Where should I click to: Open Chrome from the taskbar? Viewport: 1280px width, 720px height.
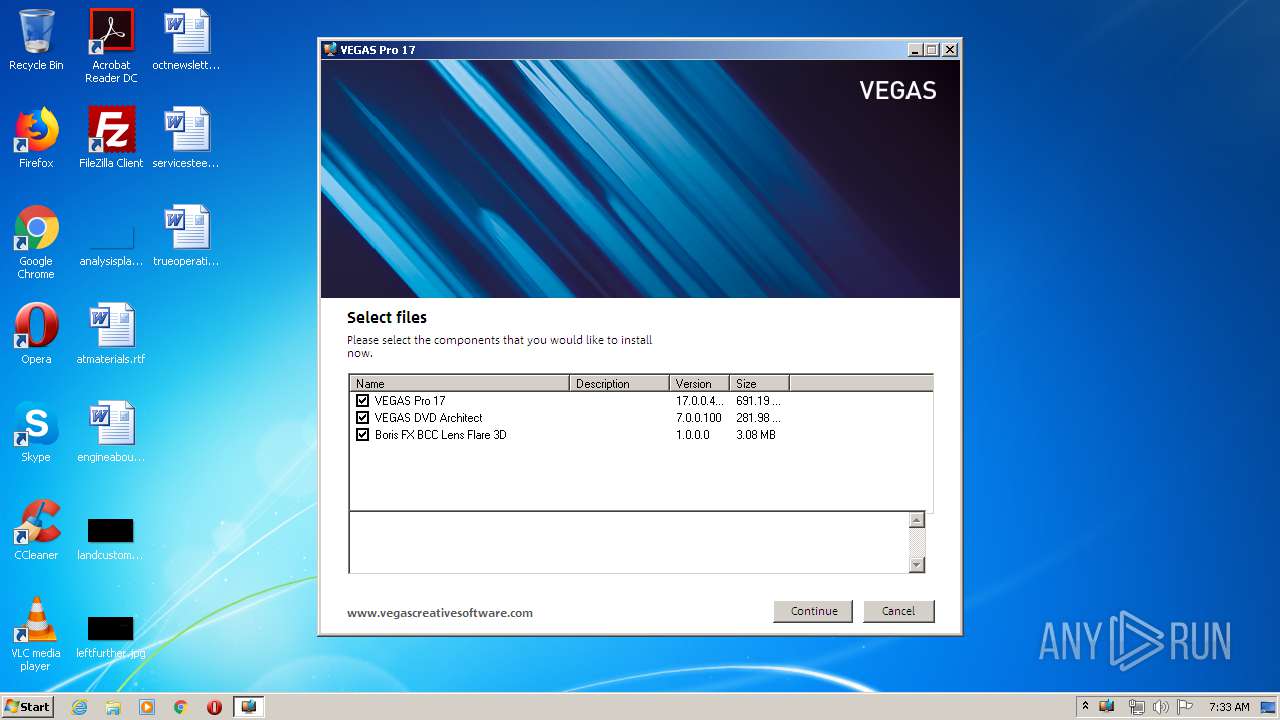181,707
